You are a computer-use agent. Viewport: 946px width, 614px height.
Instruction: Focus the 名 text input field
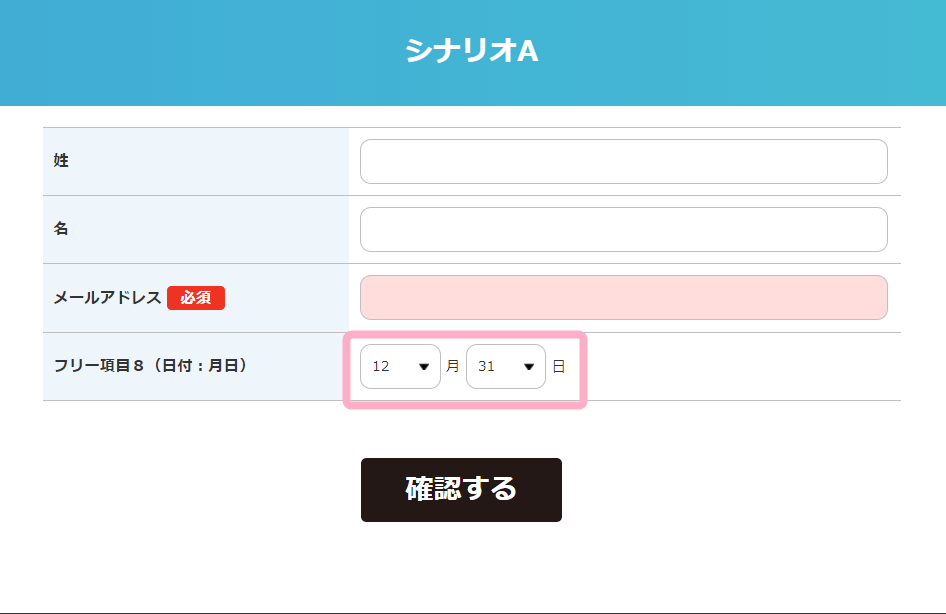[x=623, y=230]
